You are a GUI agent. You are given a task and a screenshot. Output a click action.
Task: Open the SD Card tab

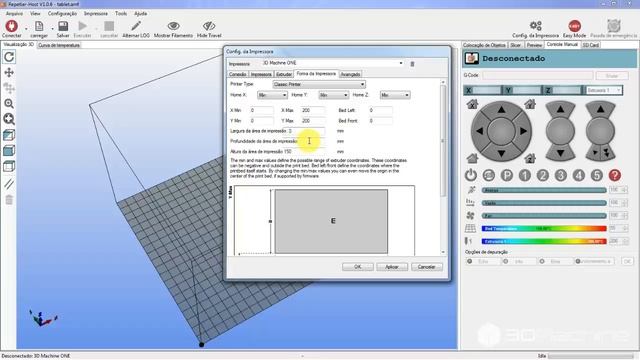590,45
